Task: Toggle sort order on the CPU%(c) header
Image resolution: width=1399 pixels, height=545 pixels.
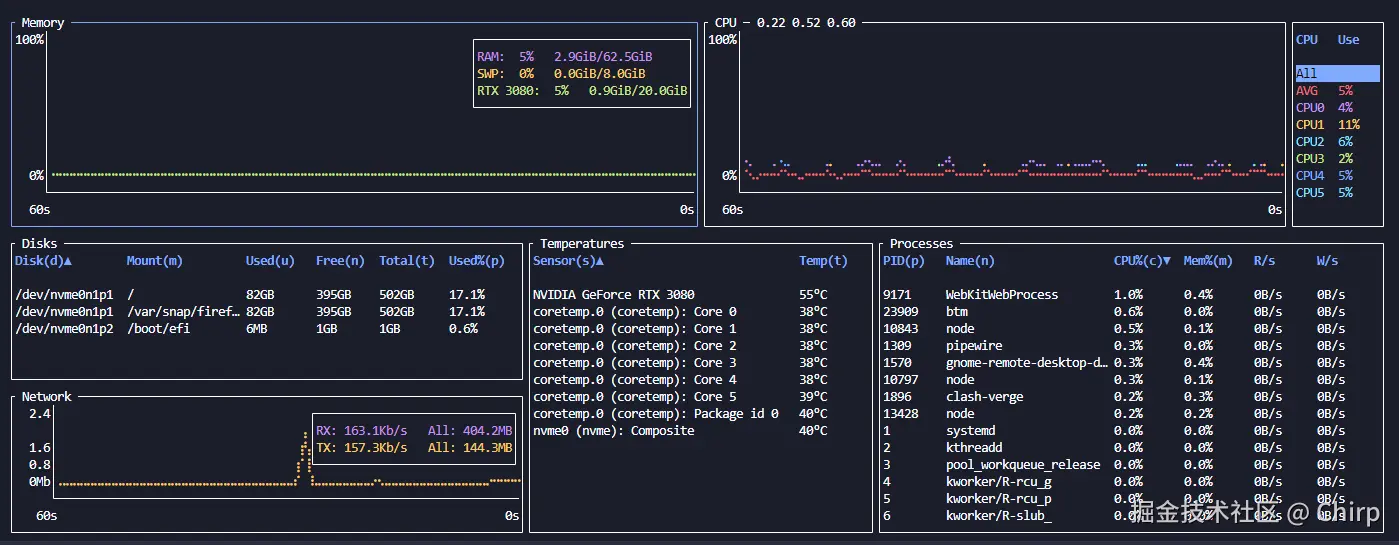Action: [x=1141, y=261]
